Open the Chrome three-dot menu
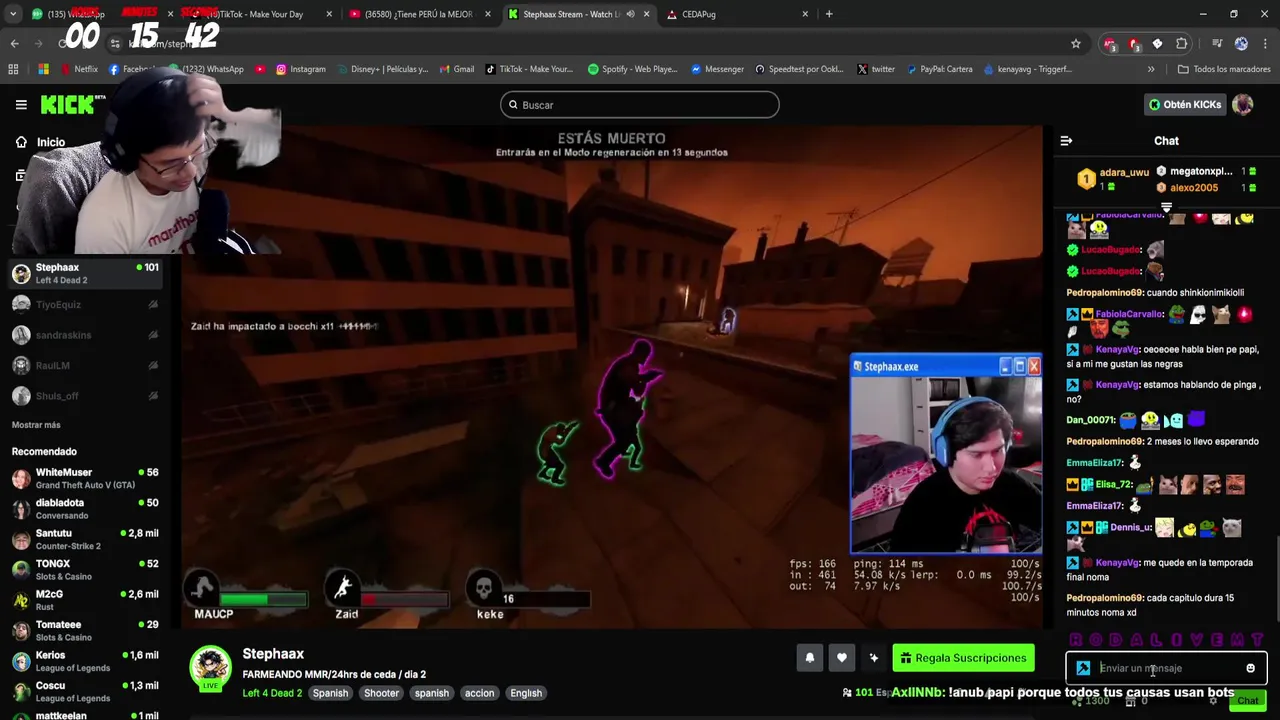The image size is (1280, 720). click(1265, 44)
